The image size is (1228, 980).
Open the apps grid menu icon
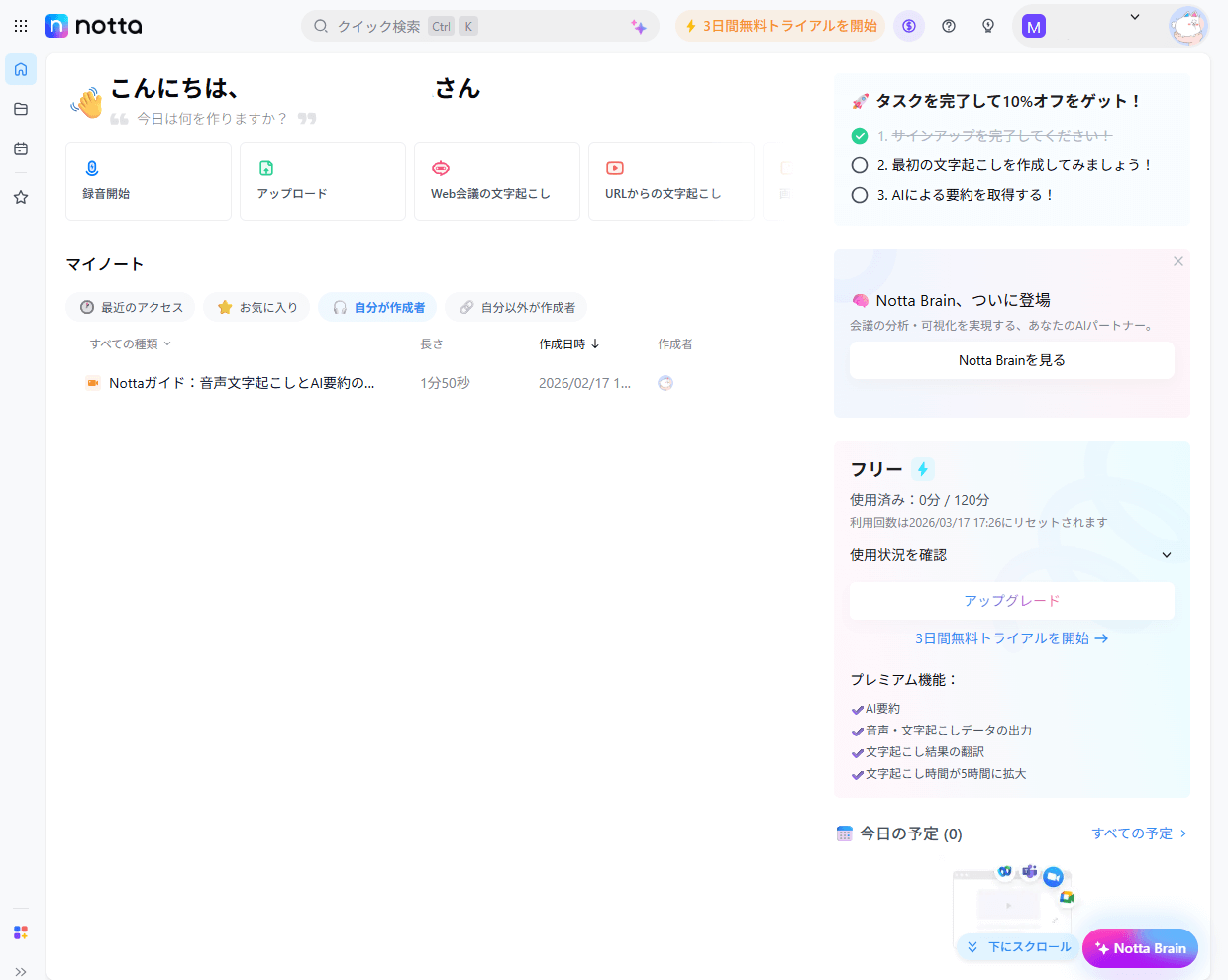(x=21, y=26)
